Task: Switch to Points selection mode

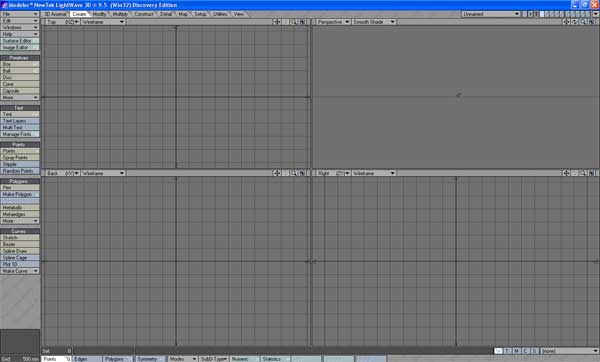Action: click(x=56, y=359)
